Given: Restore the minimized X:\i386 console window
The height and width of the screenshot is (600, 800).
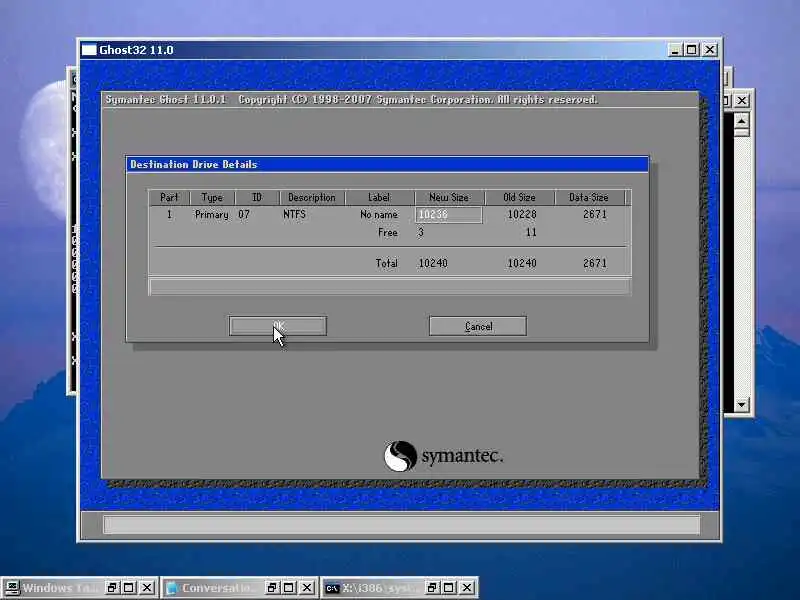Looking at the screenshot, I should [x=432, y=587].
